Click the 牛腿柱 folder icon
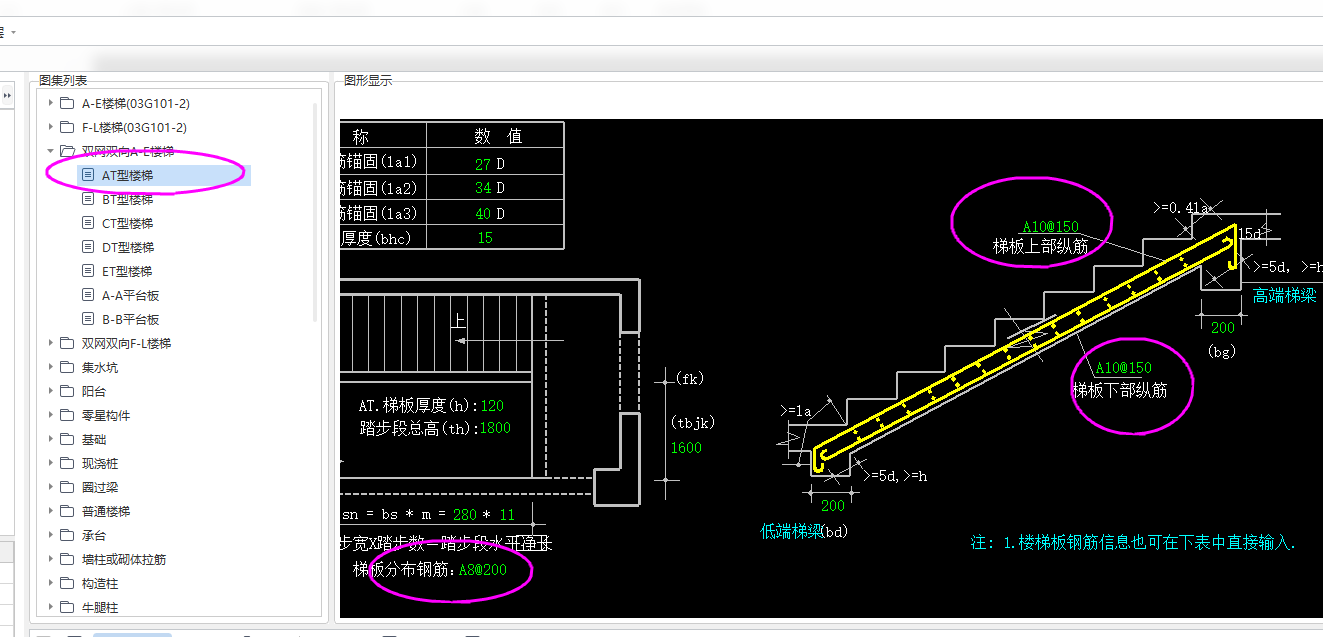The image size is (1323, 637). click(x=67, y=607)
